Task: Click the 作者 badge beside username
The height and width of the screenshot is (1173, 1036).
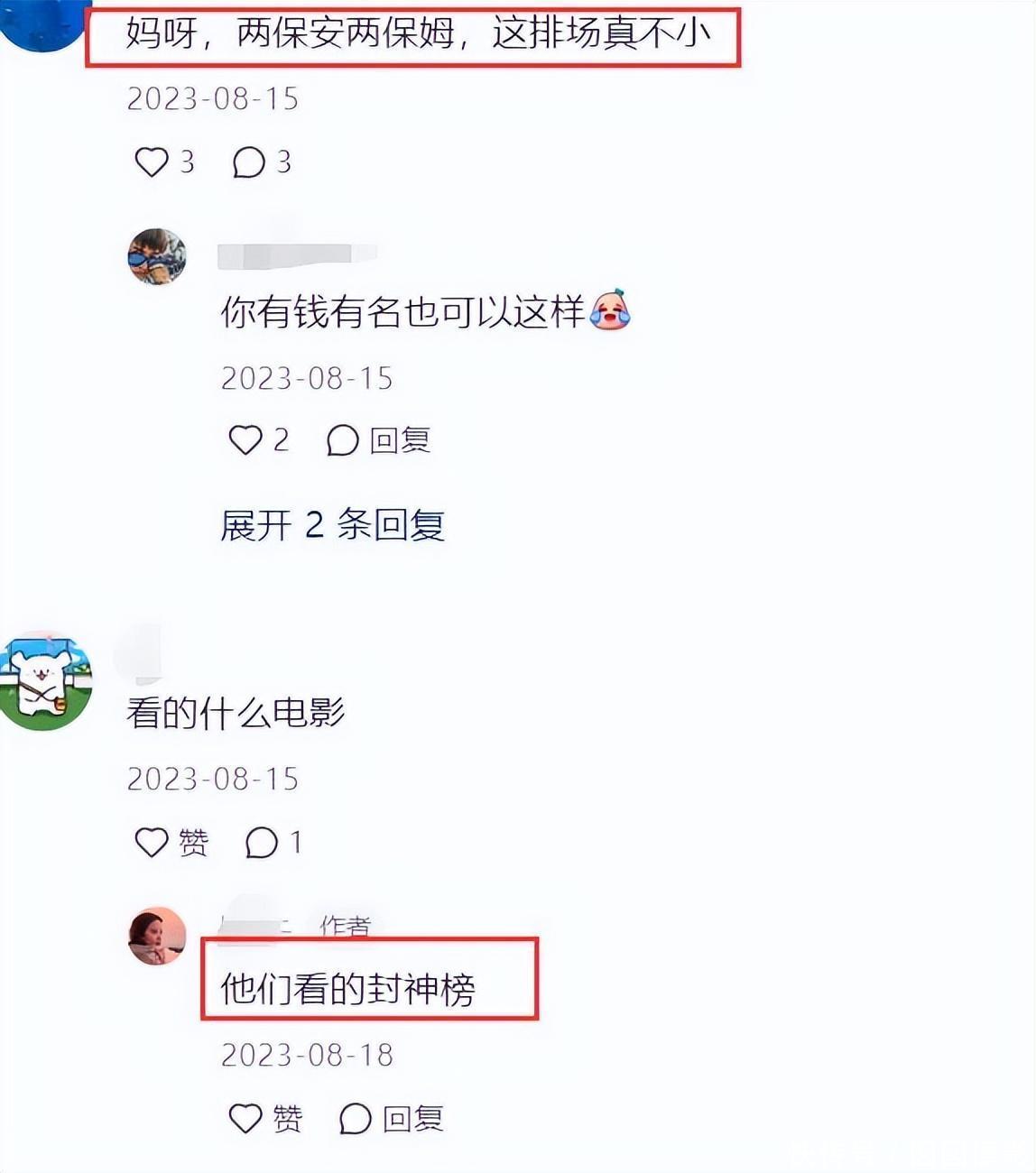Action: [x=346, y=926]
